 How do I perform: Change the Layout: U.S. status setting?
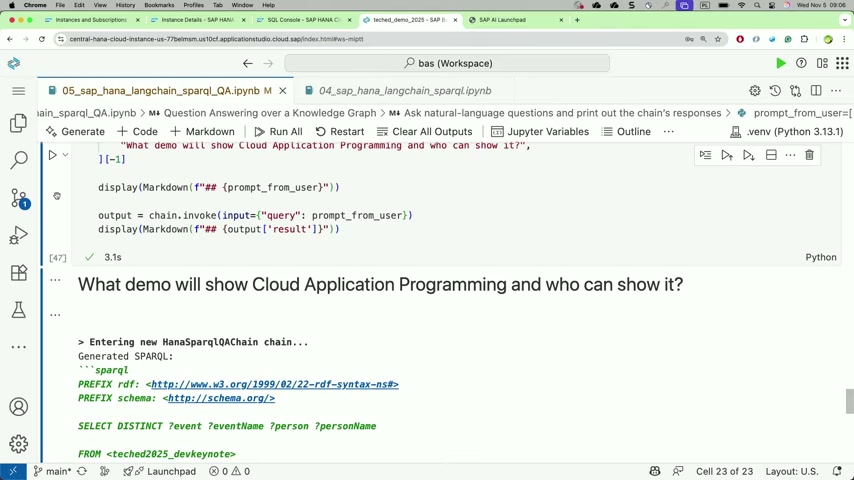791,471
